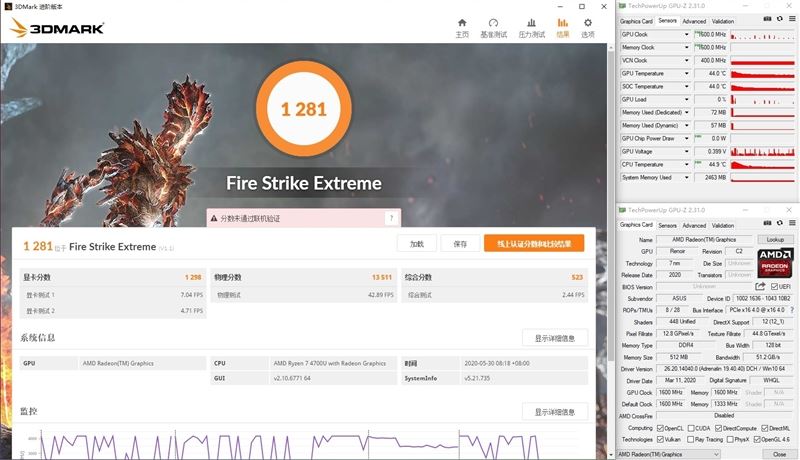Image resolution: width=800 pixels, height=460 pixels.
Task: Open the VCN Clock sensor dropdown
Action: (686, 60)
